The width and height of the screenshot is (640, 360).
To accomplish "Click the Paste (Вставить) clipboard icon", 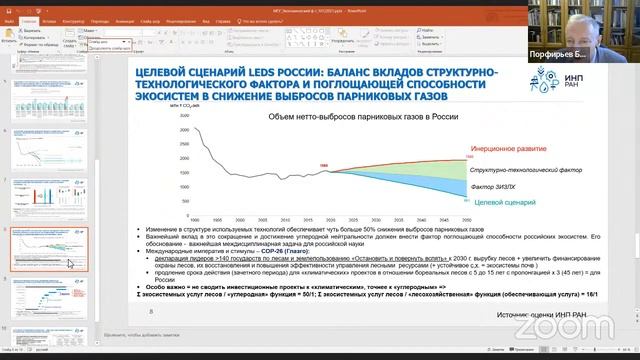I will (9, 34).
